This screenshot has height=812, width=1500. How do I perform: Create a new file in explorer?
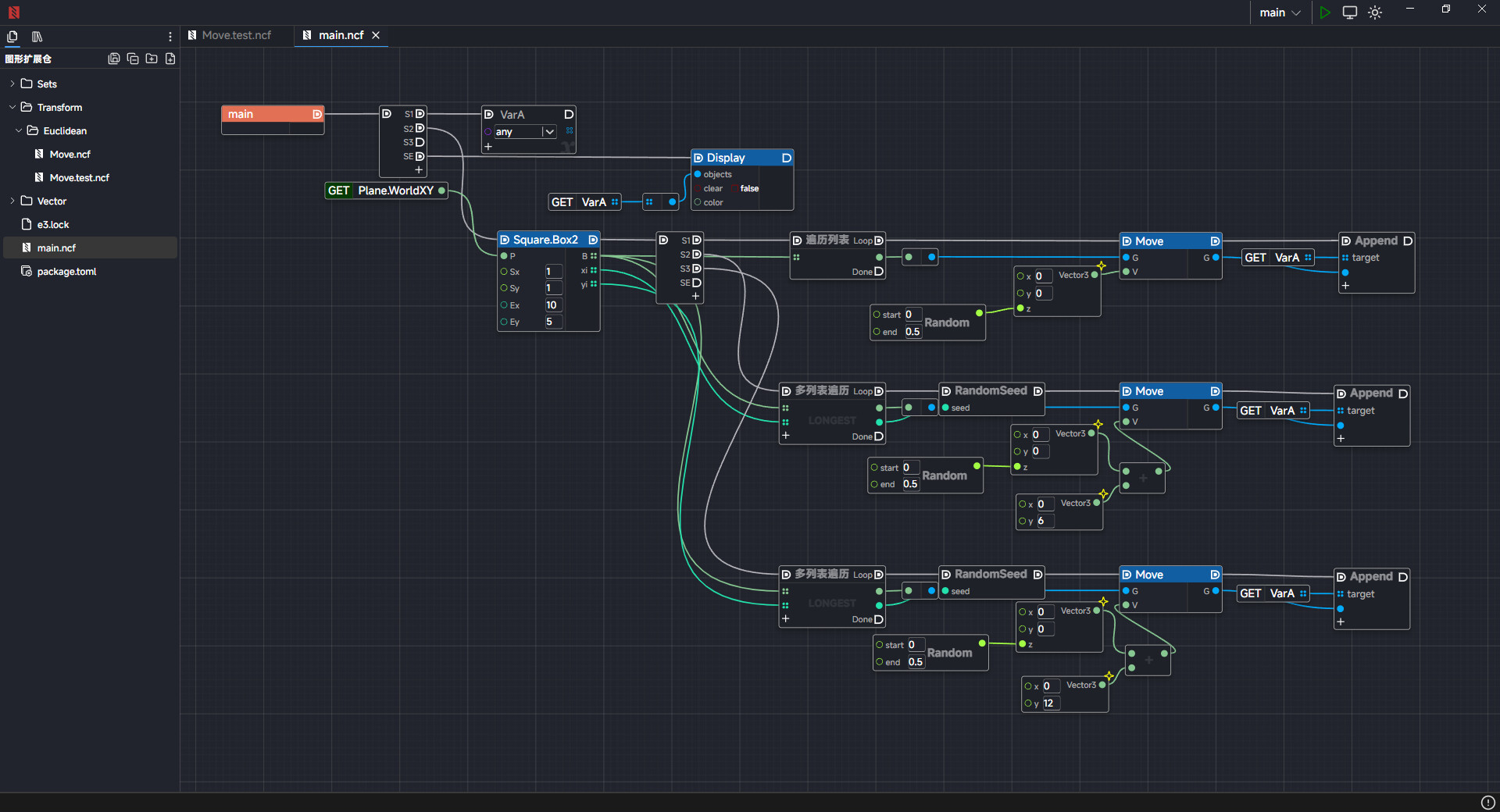pyautogui.click(x=170, y=59)
